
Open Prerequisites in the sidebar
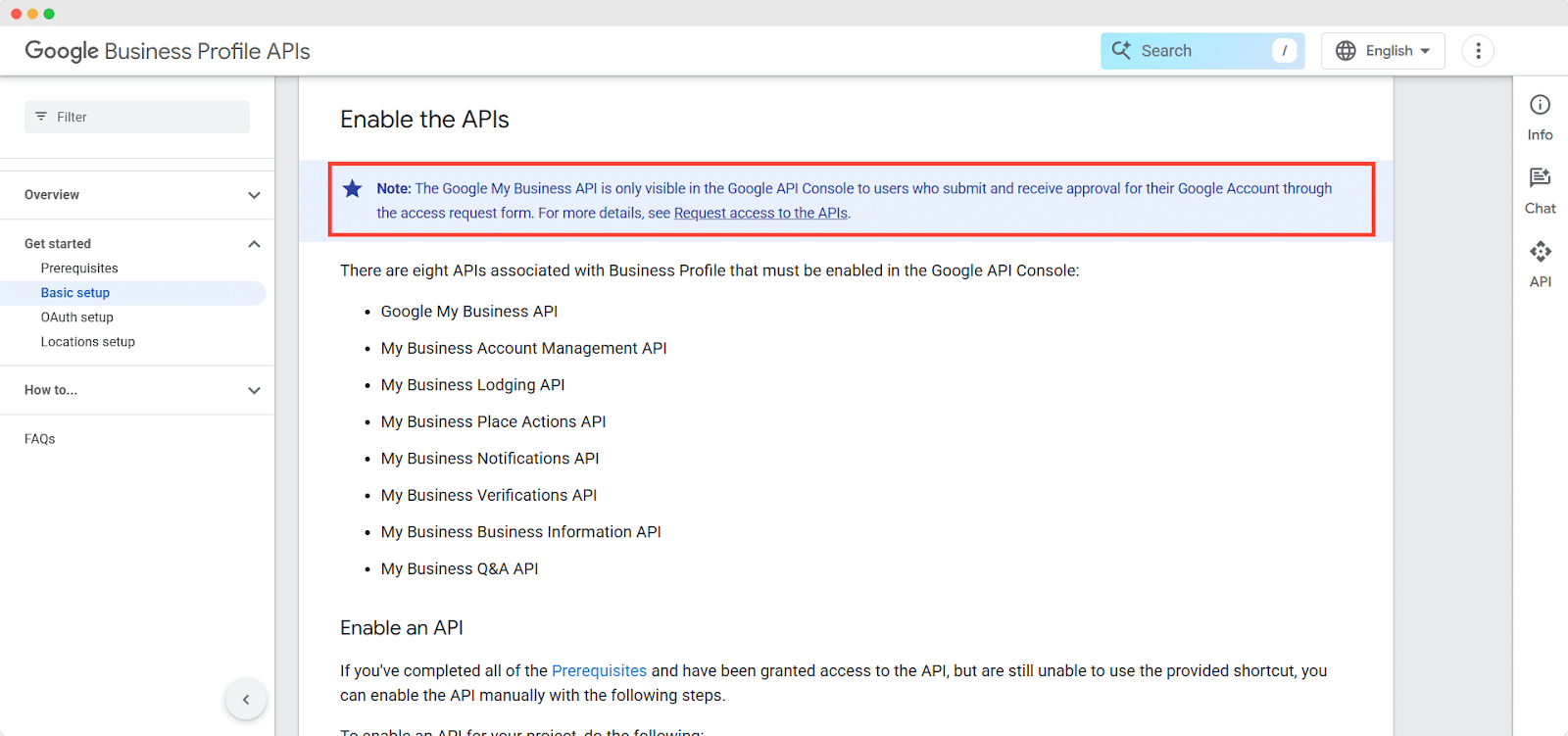pos(79,269)
